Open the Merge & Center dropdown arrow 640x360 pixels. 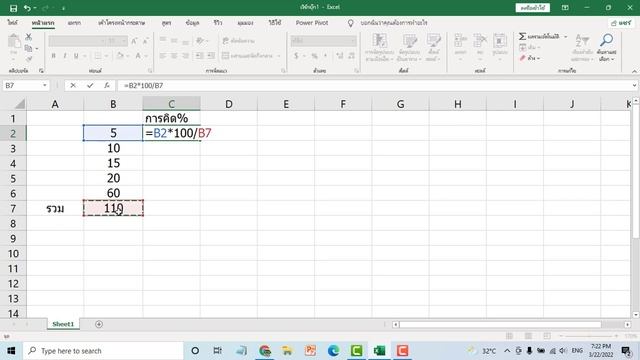coord(279,56)
